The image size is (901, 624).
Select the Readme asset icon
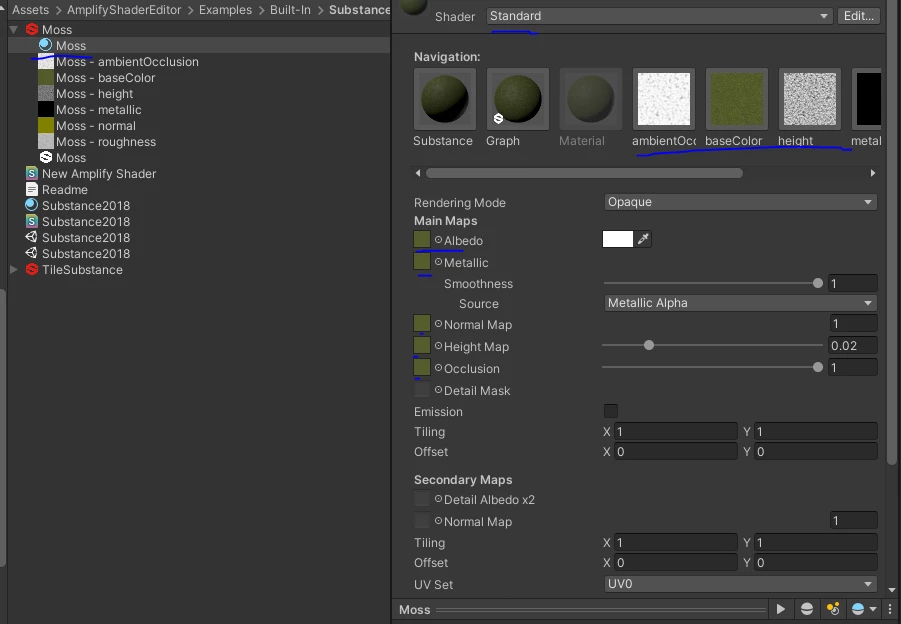tap(32, 189)
